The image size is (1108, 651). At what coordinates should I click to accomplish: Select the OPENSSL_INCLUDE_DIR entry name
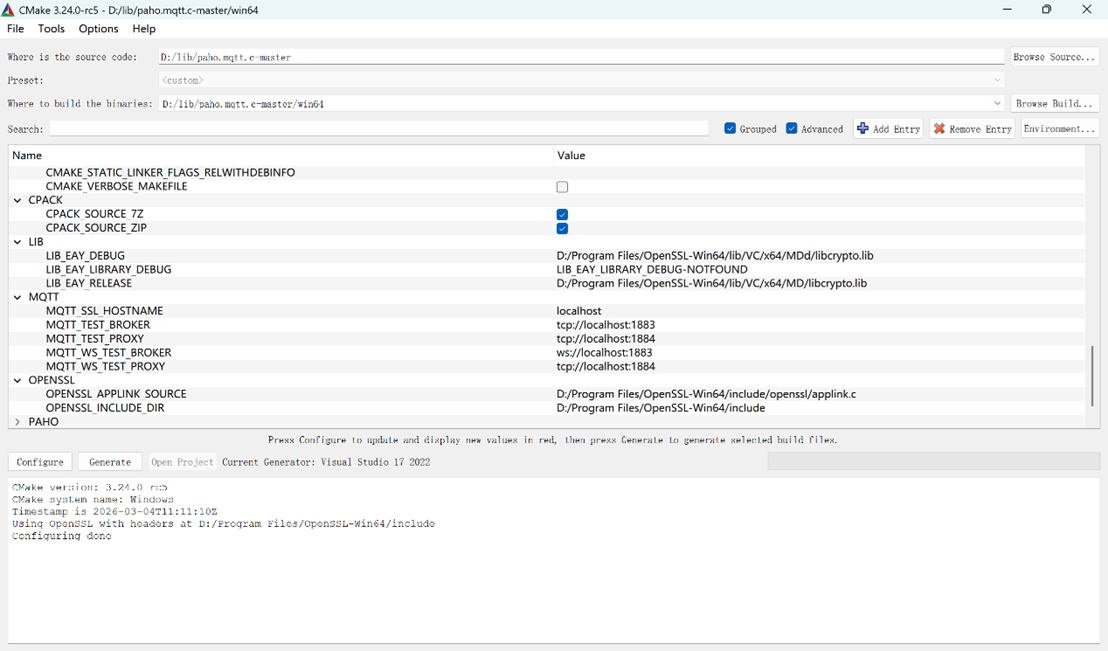105,408
